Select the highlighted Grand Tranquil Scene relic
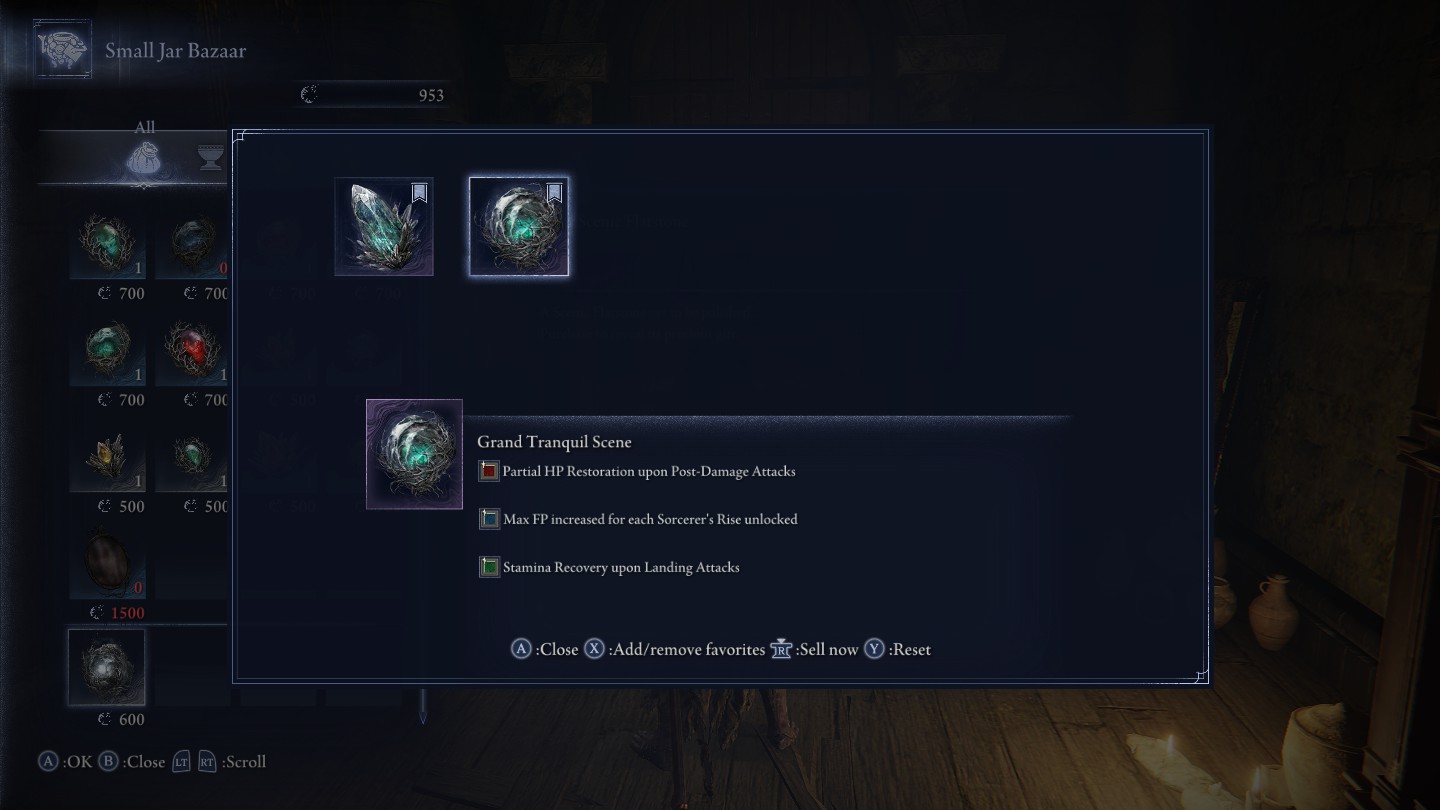Image resolution: width=1440 pixels, height=810 pixels. (519, 227)
